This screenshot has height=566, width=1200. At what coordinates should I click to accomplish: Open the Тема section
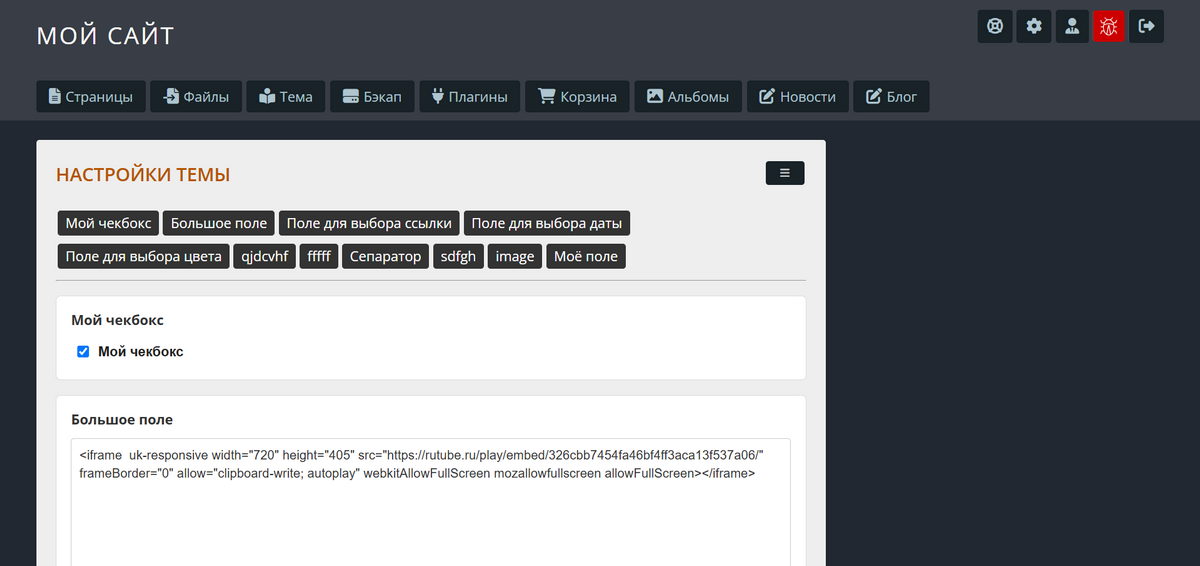(x=286, y=97)
